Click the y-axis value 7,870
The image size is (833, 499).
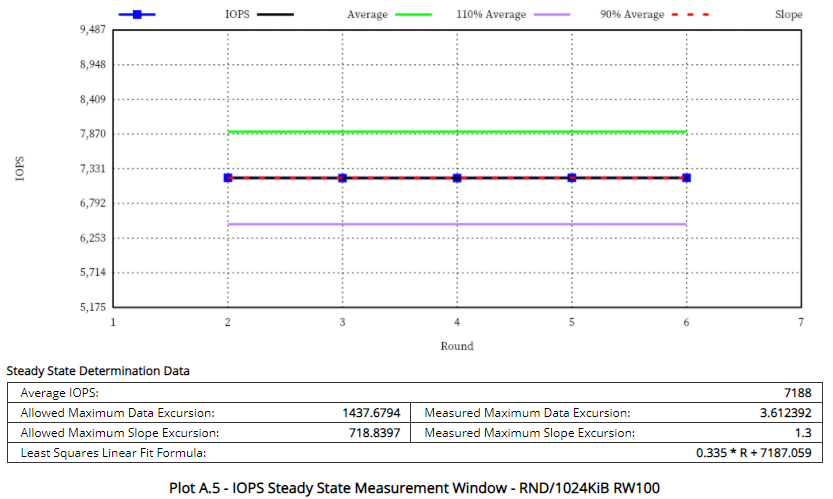tap(93, 134)
